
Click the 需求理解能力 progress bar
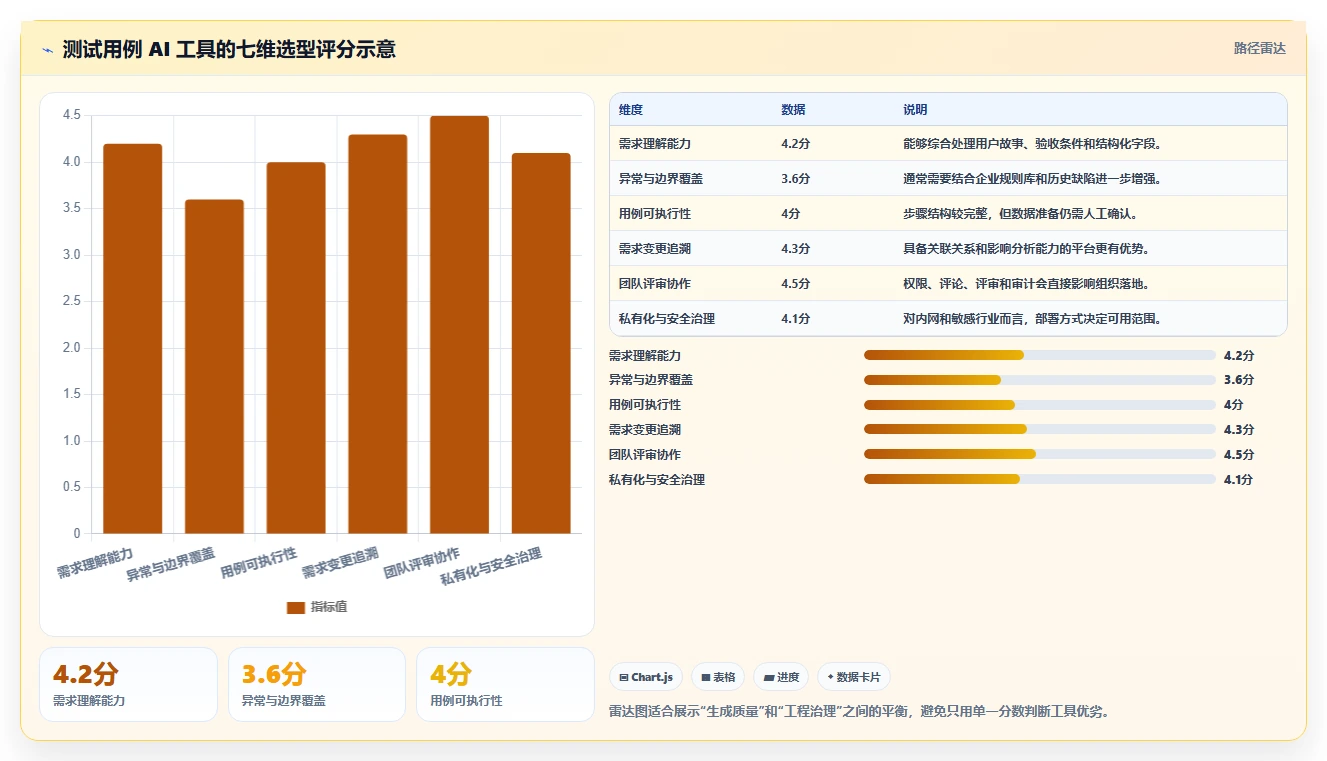tap(1040, 355)
